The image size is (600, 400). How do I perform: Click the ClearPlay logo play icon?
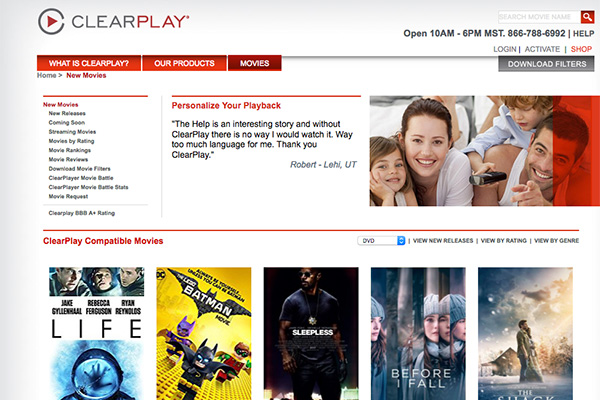(x=51, y=21)
